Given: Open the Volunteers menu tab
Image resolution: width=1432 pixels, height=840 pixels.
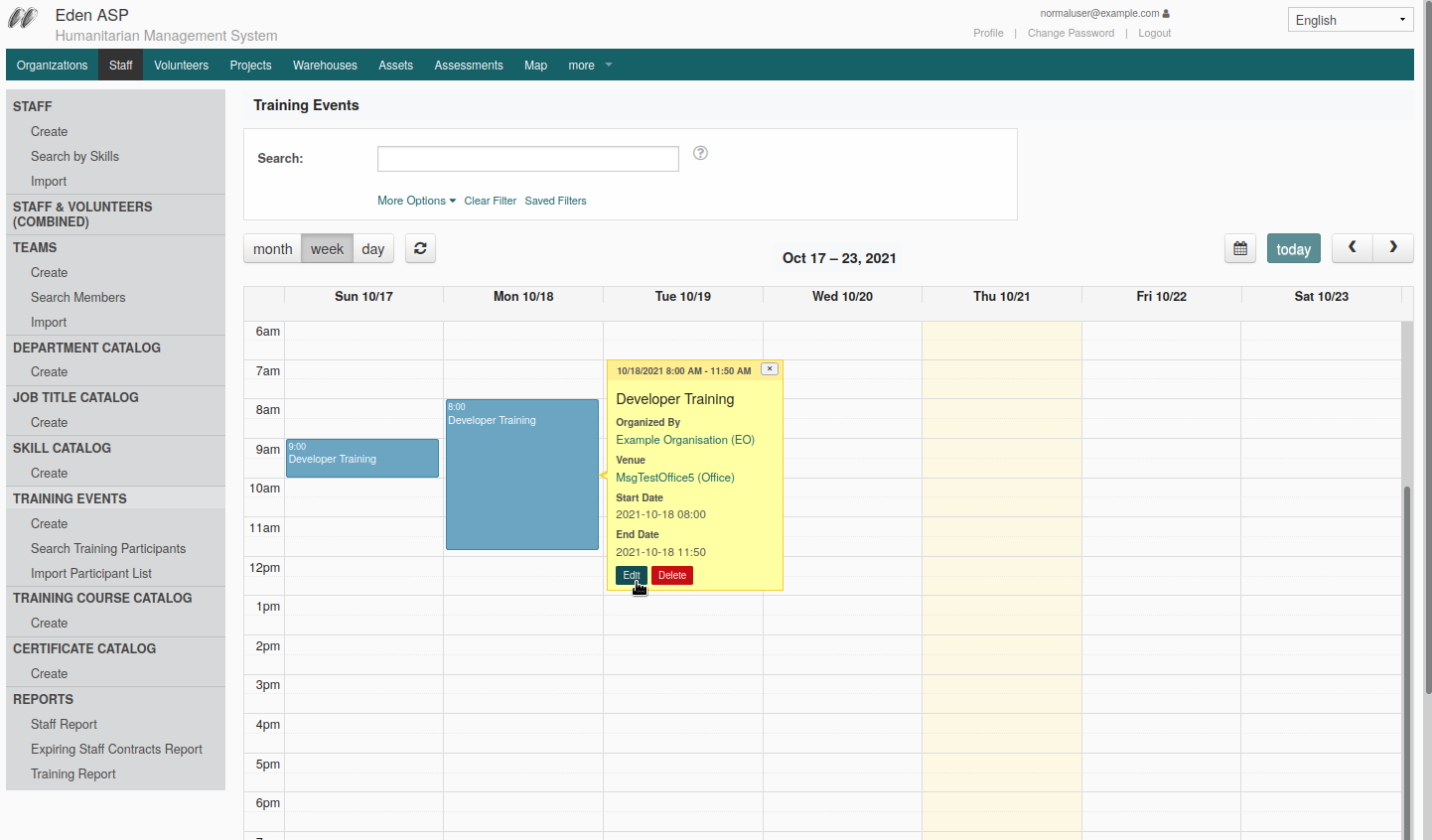Looking at the screenshot, I should click(181, 66).
